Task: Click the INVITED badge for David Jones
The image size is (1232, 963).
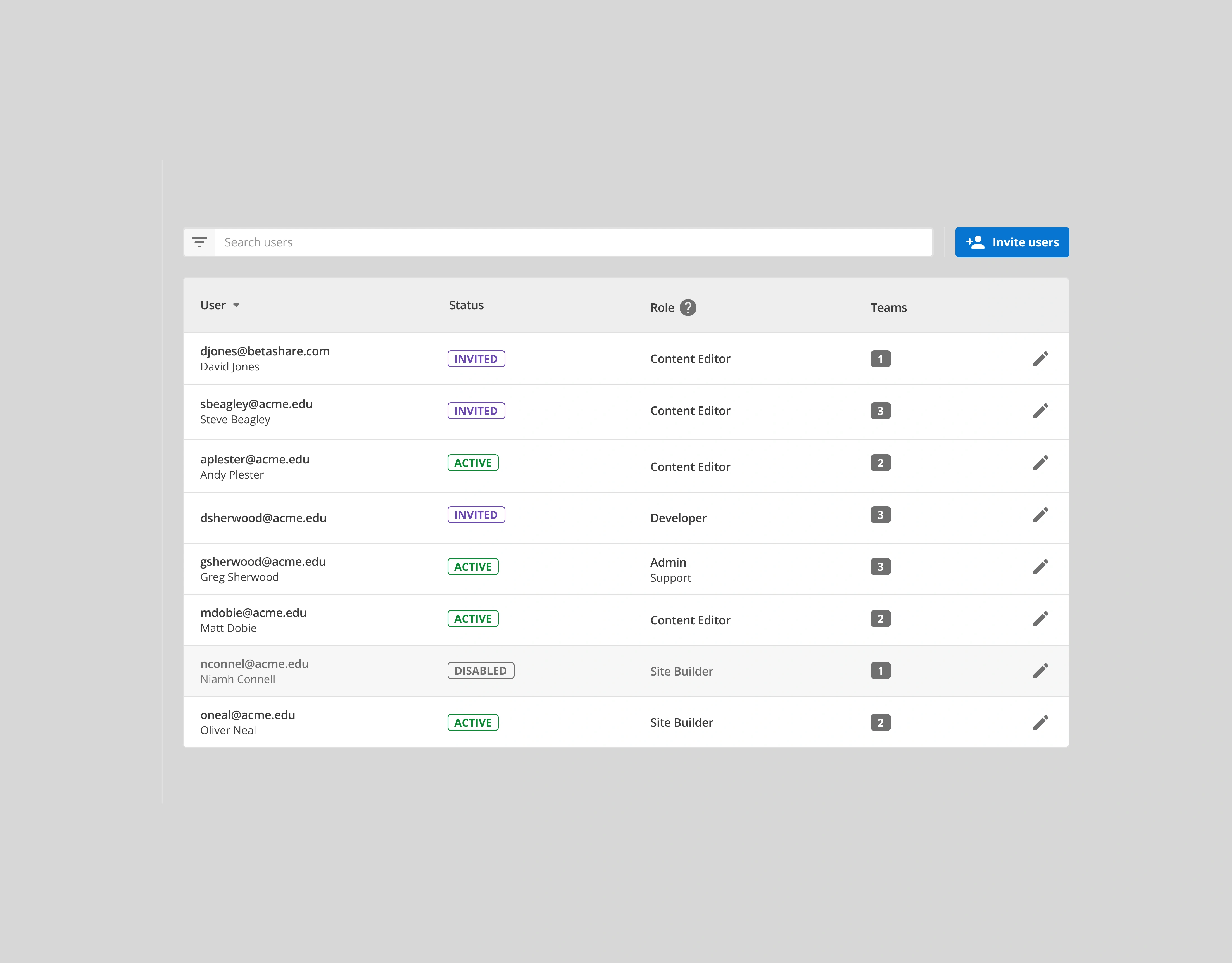Action: (476, 359)
